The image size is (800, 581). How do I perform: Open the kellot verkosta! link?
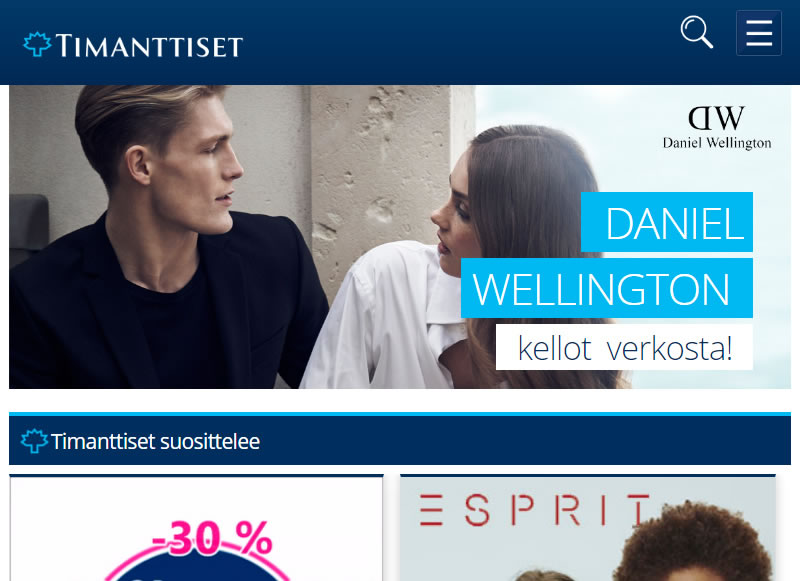(x=624, y=347)
